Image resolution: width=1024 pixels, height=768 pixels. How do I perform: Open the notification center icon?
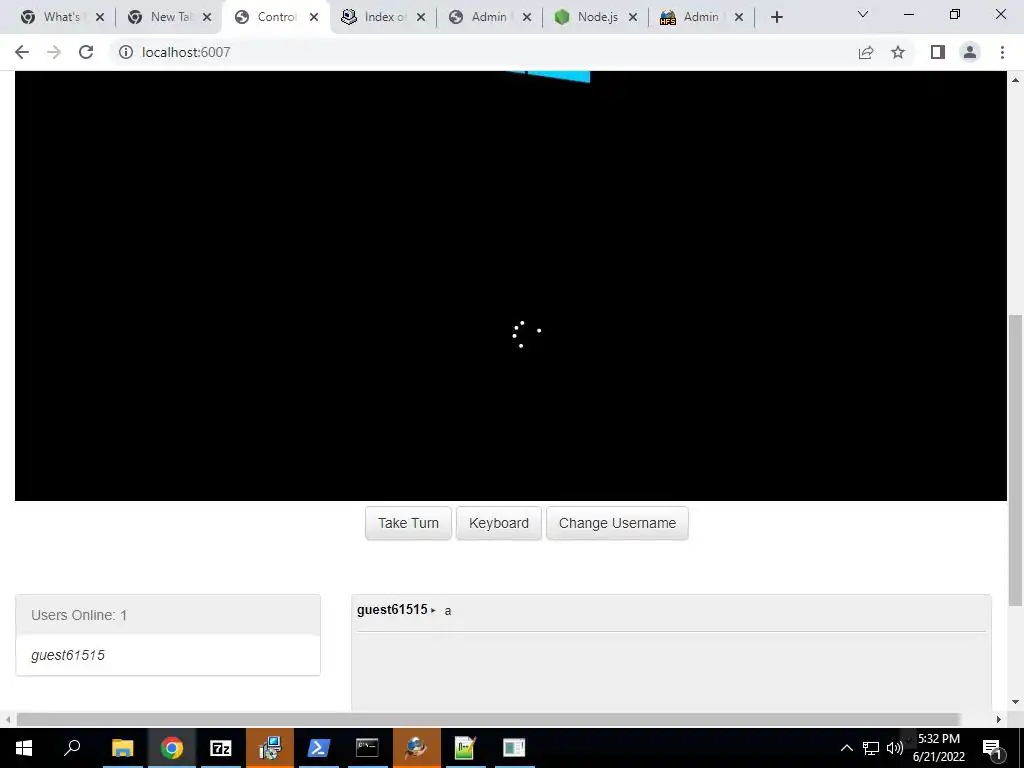[x=992, y=748]
